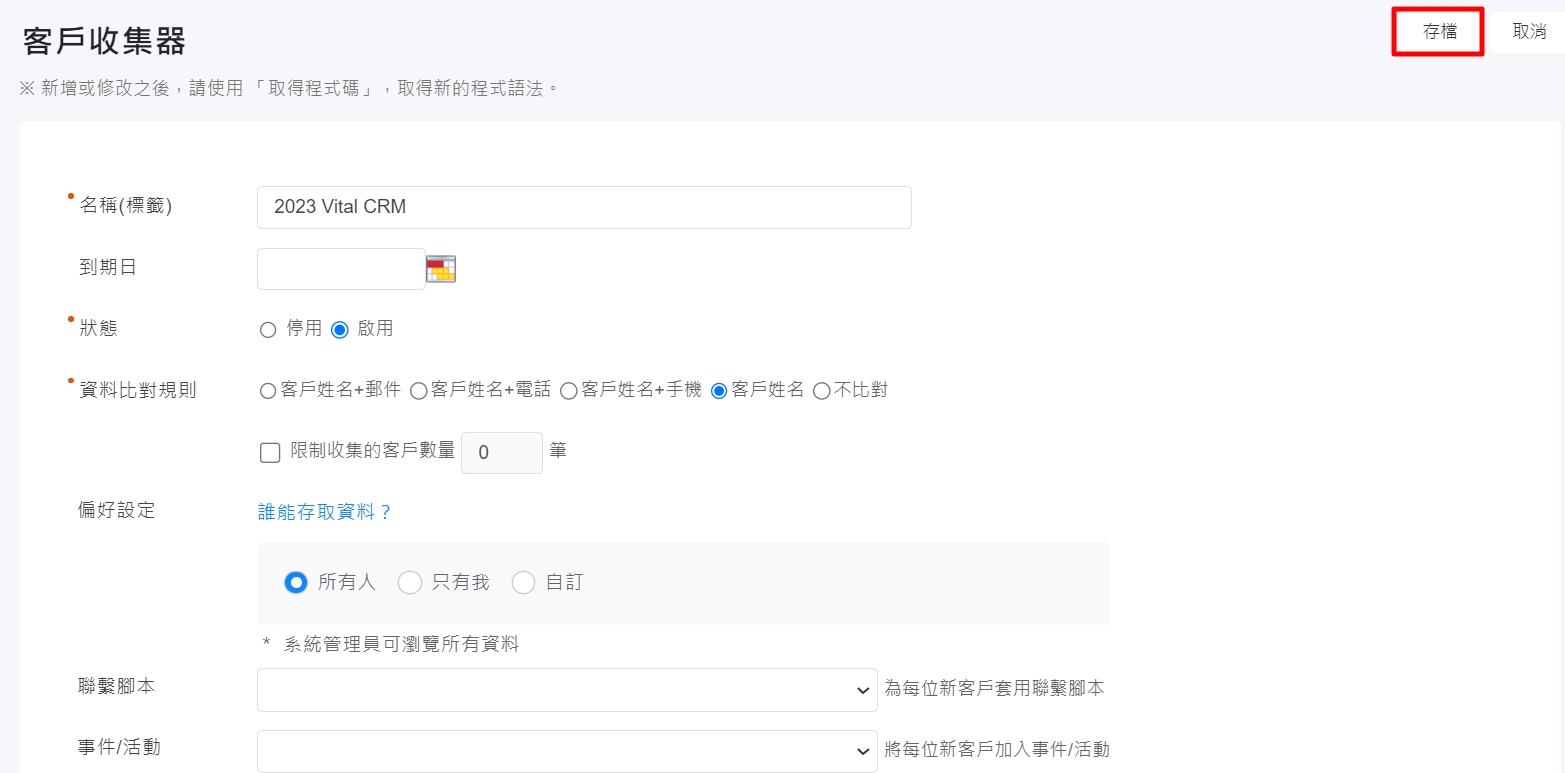Click the 存檔 save button
Screen dimensions: 1565x773
[x=1439, y=32]
